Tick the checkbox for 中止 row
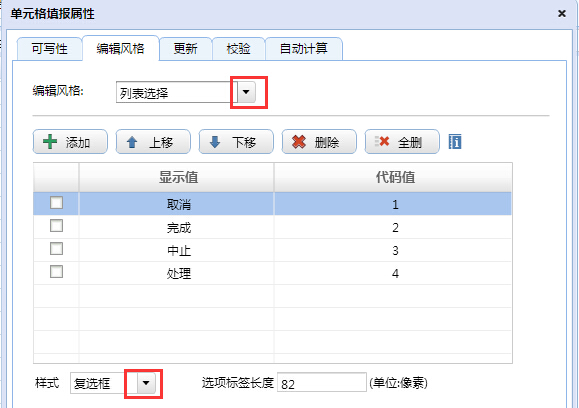This screenshot has height=408, width=579. 56,249
